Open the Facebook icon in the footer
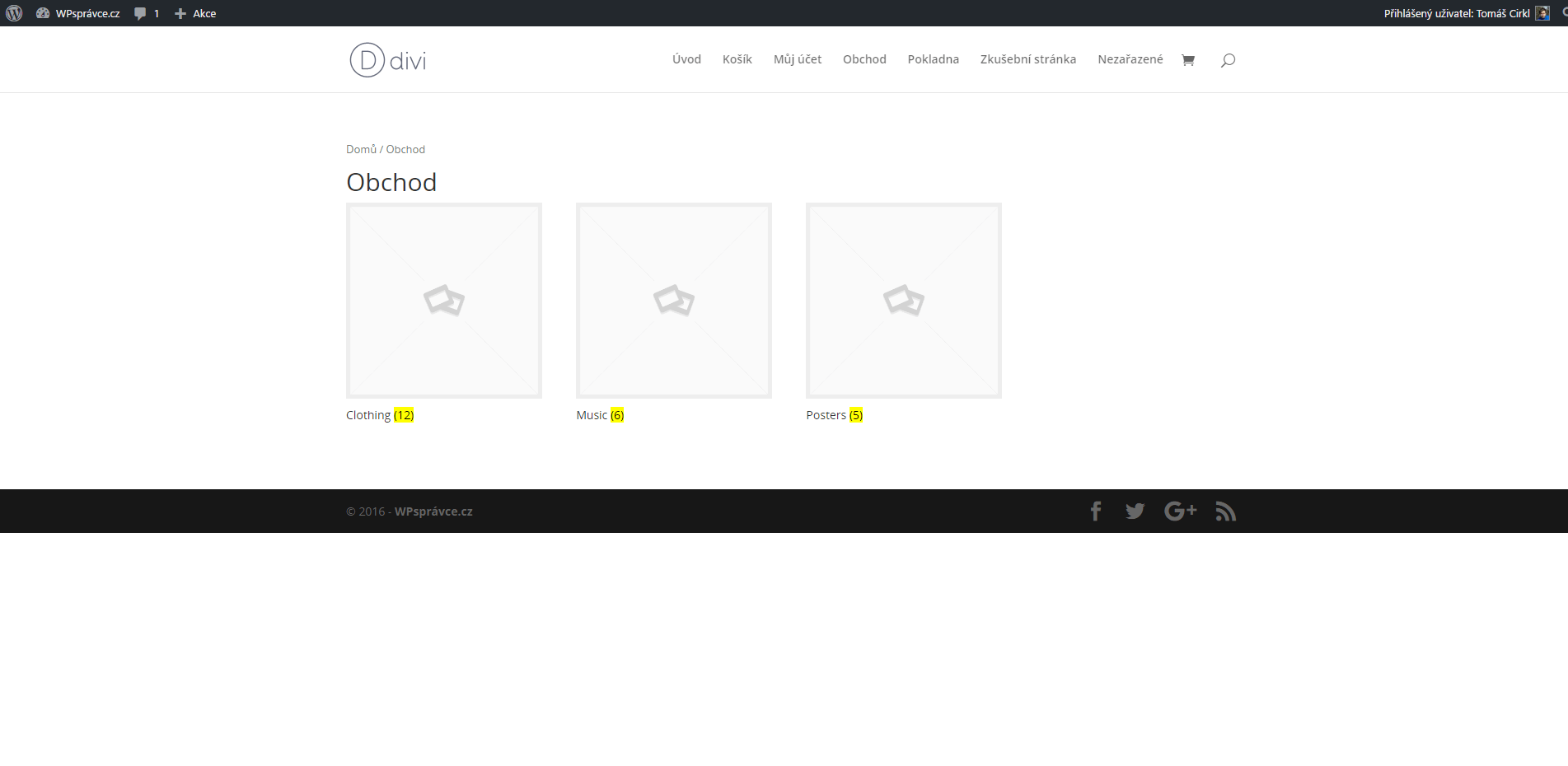The height and width of the screenshot is (766, 1568). 1096,511
